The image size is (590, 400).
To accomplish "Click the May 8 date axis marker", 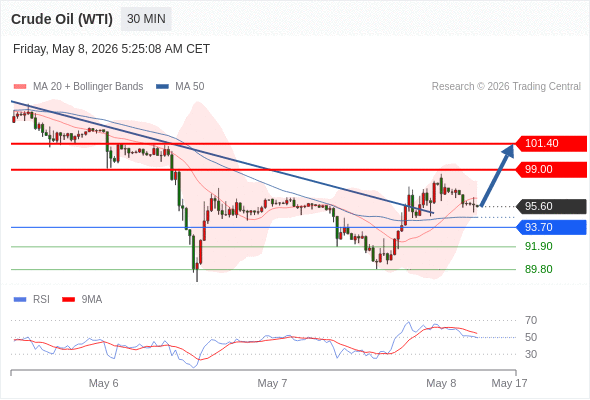I will pos(441,383).
